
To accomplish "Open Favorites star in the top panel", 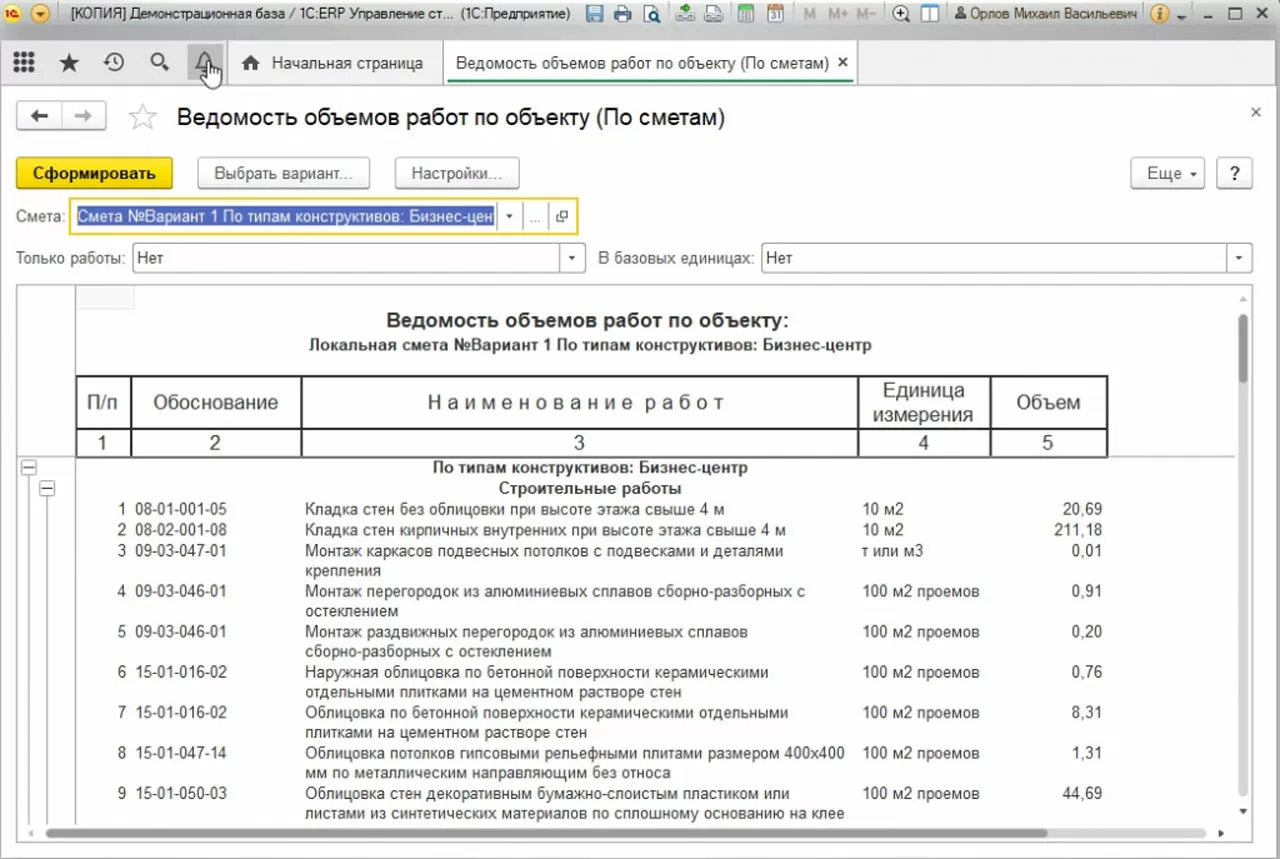I will pyautogui.click(x=69, y=63).
